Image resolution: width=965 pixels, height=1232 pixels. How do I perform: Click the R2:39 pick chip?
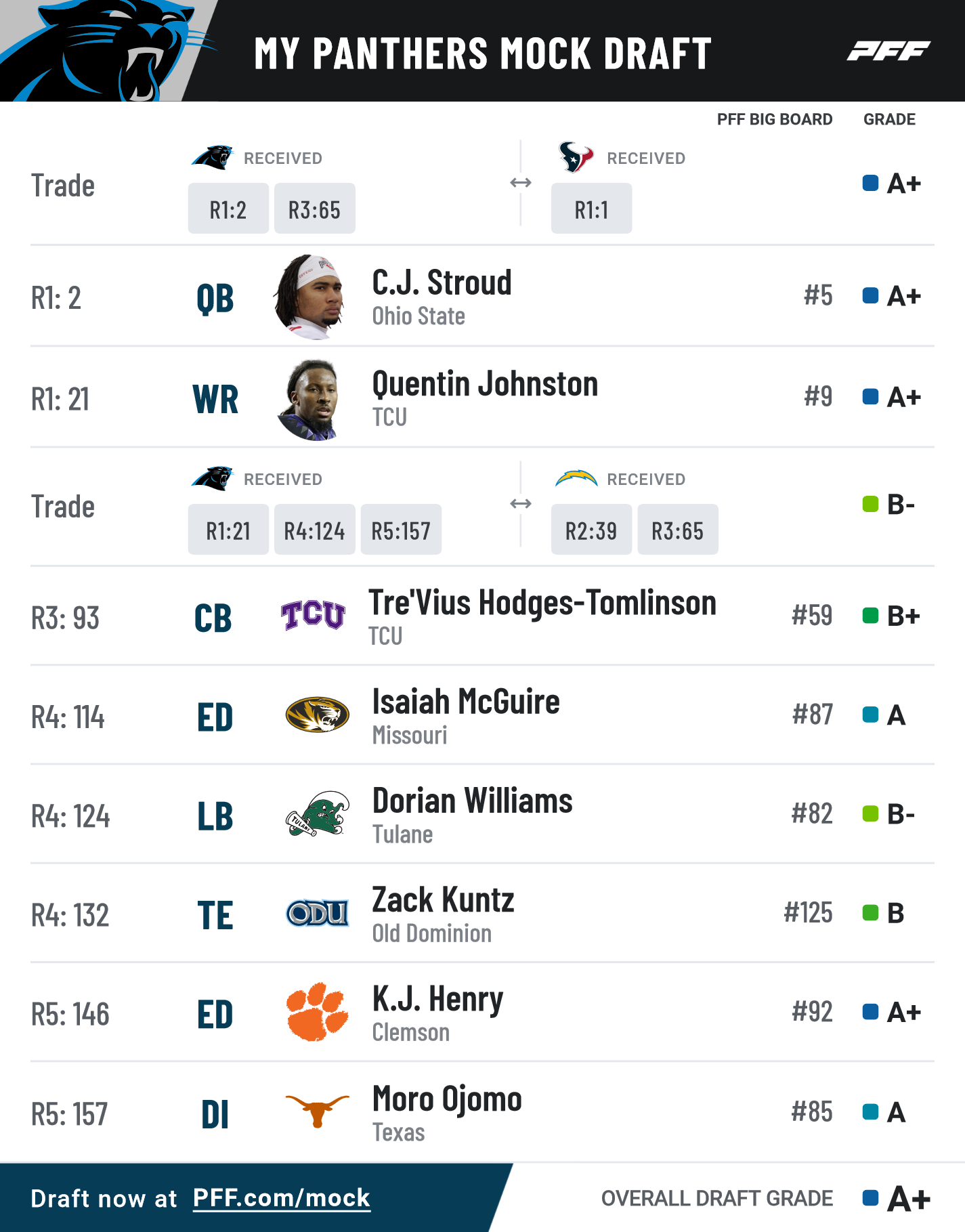591,530
